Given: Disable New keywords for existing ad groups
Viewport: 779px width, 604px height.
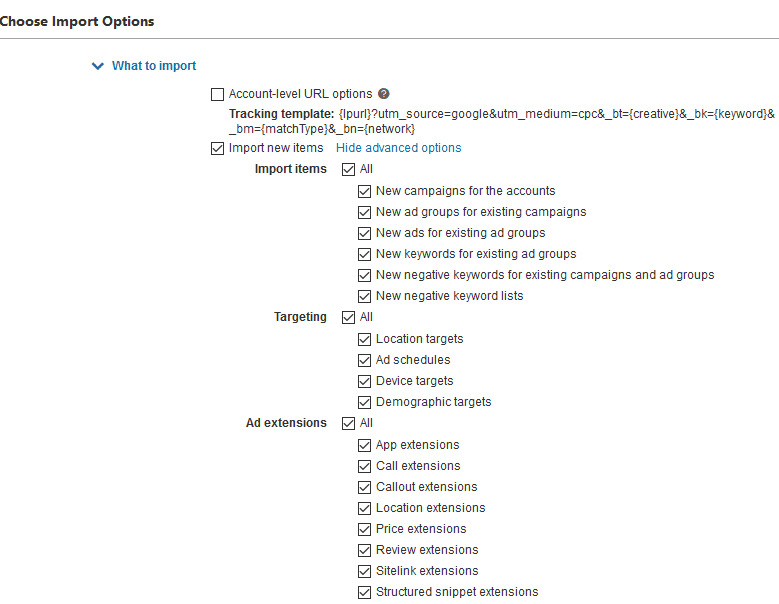Looking at the screenshot, I should [364, 254].
